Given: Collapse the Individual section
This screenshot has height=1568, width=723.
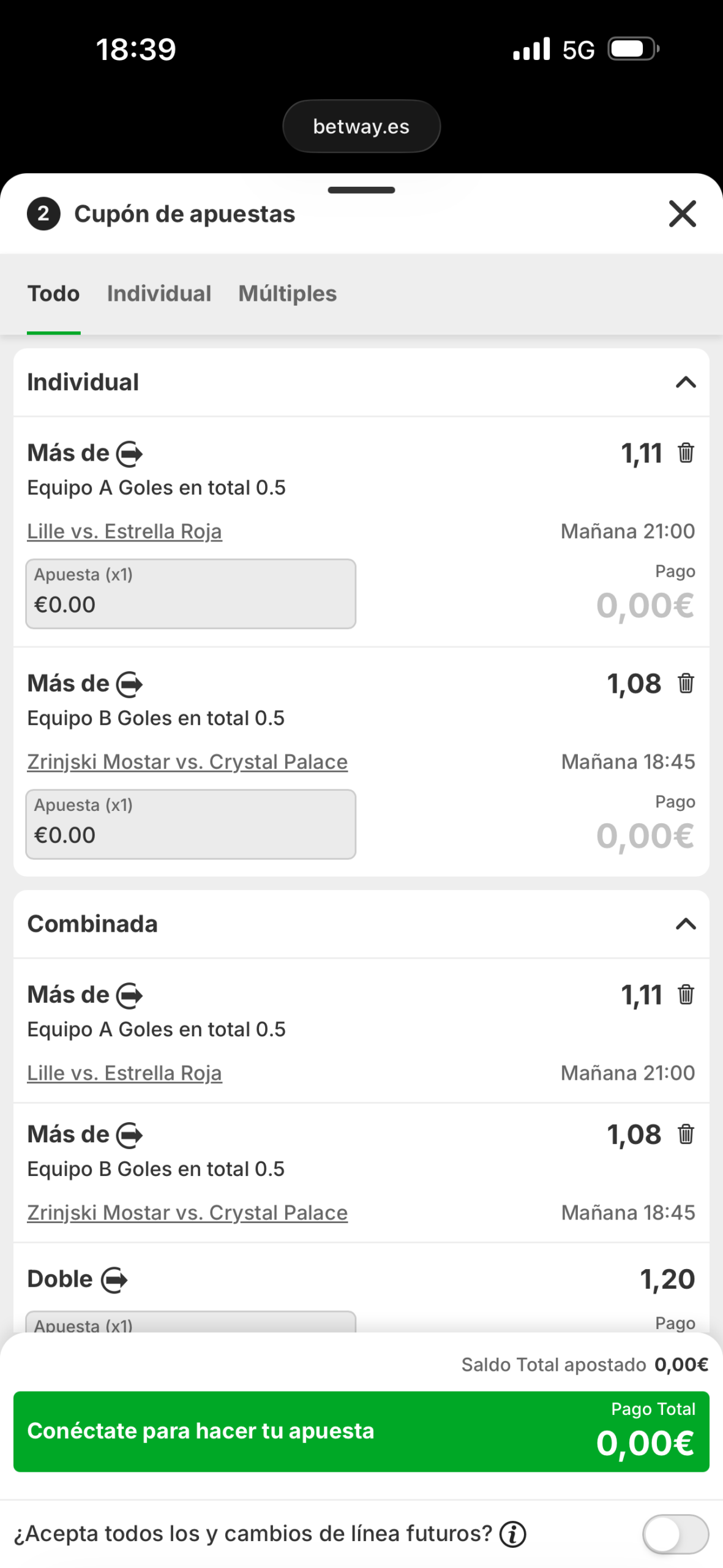Looking at the screenshot, I should pyautogui.click(x=686, y=382).
